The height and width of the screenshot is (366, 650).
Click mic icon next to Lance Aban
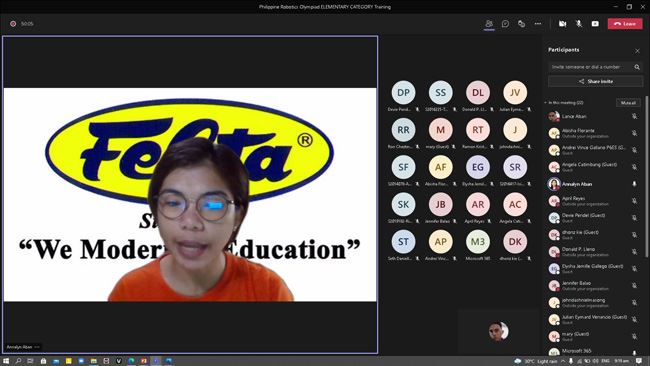(x=634, y=116)
